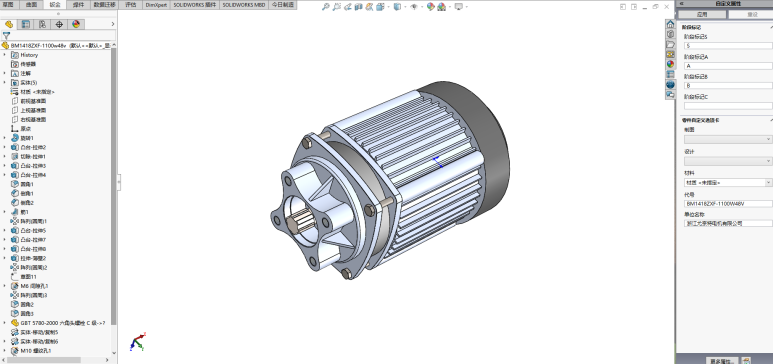Switch to the SOLIDWORKS MBD tab
773x364 pixels.
[244, 4]
